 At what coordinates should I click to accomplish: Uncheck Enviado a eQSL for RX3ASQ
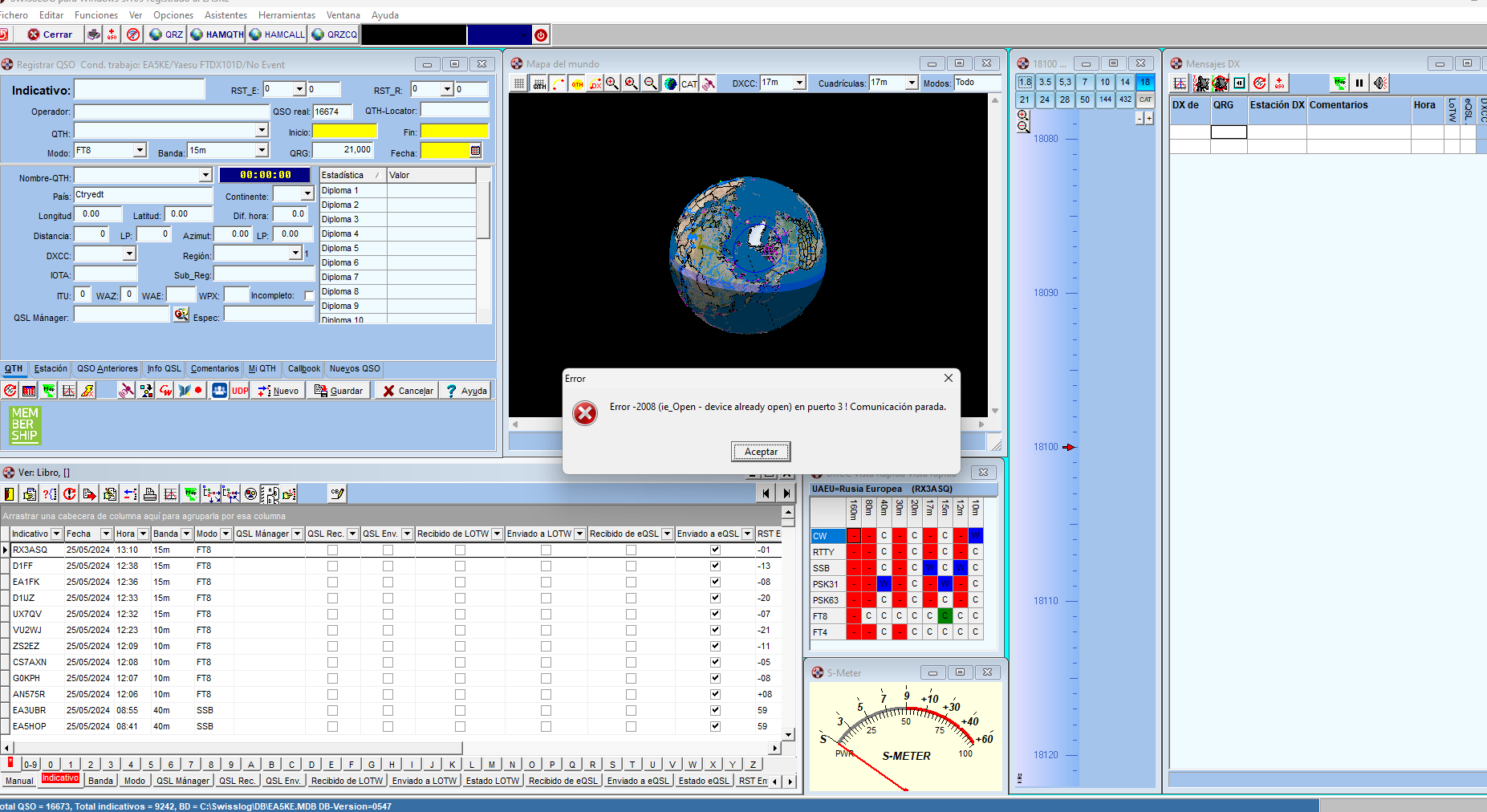click(x=715, y=550)
